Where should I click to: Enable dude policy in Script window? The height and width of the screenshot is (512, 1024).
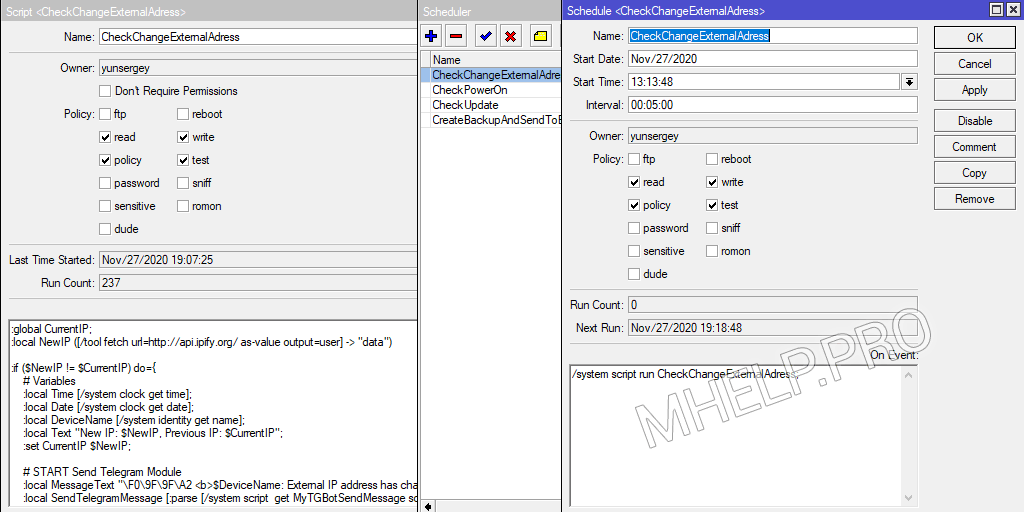pyautogui.click(x=104, y=229)
